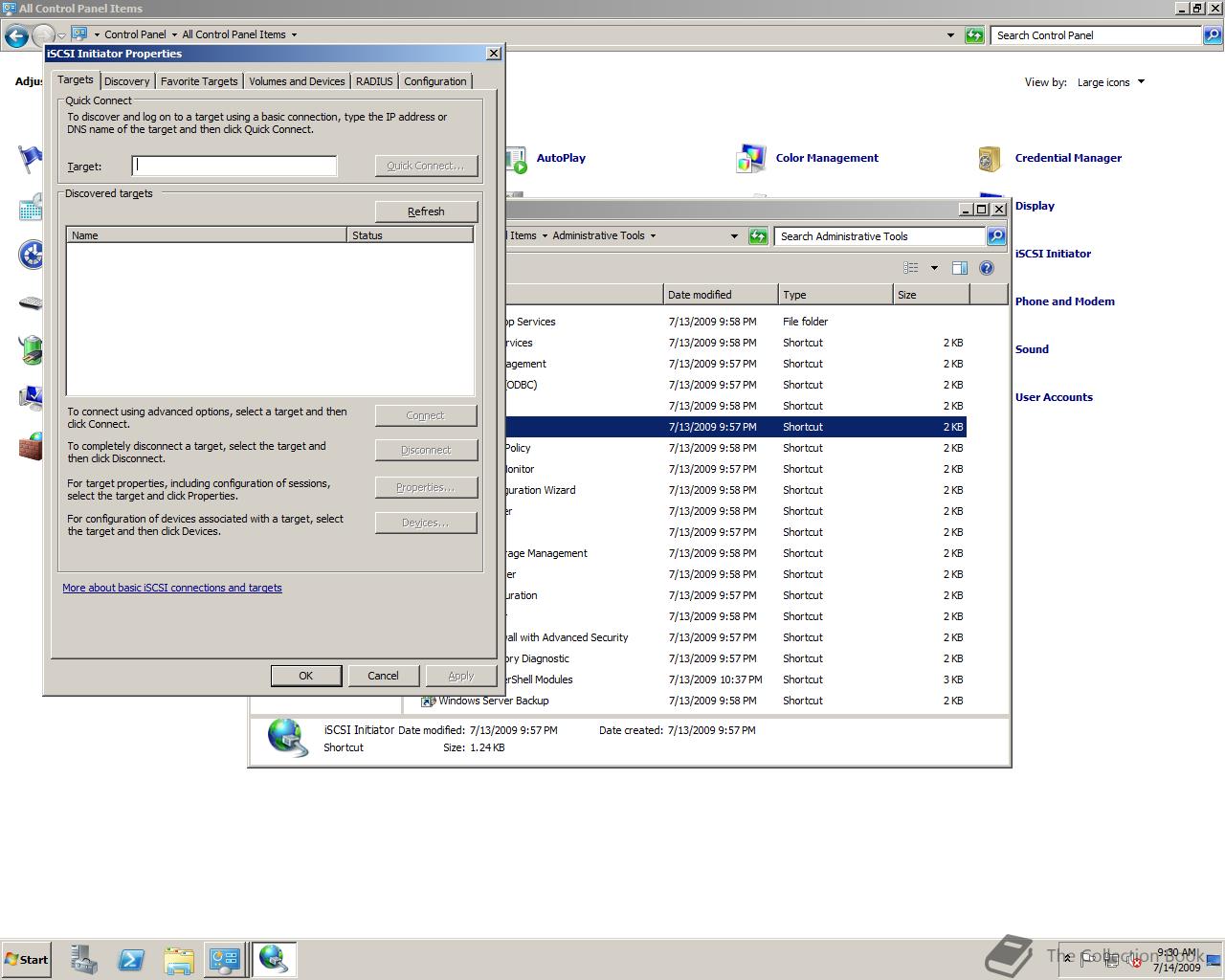
Task: Click the Start button
Action: [x=26, y=960]
